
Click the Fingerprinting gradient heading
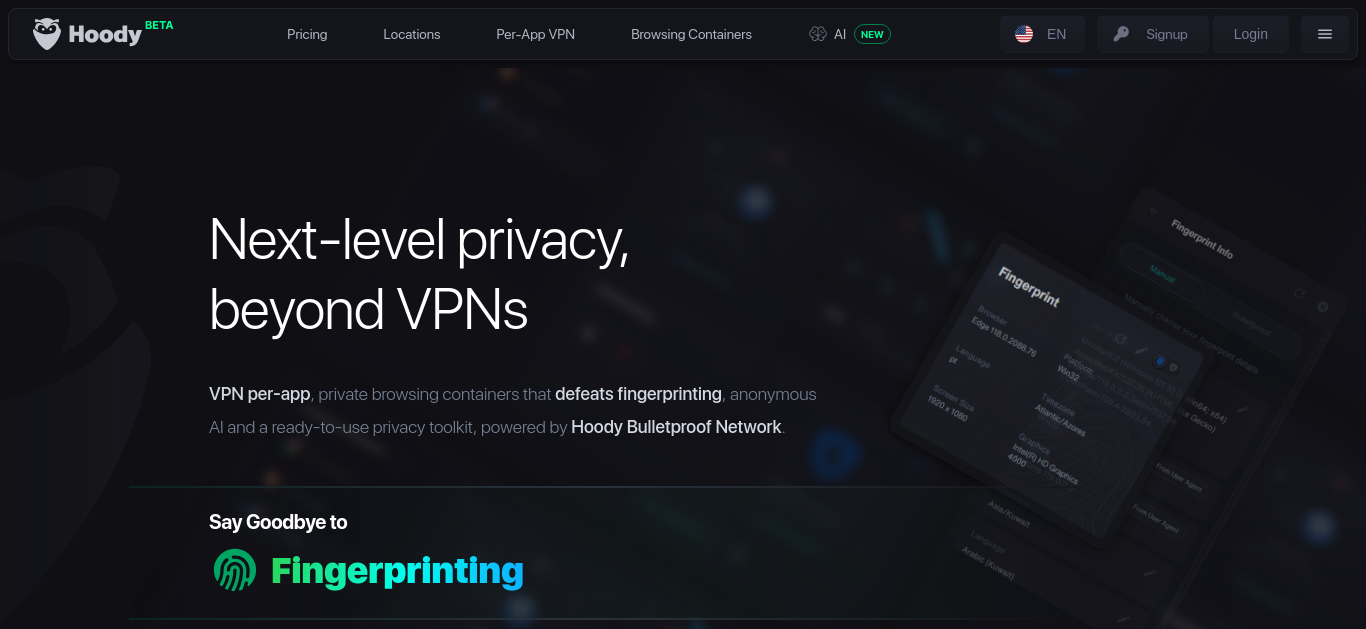pyautogui.click(x=398, y=571)
